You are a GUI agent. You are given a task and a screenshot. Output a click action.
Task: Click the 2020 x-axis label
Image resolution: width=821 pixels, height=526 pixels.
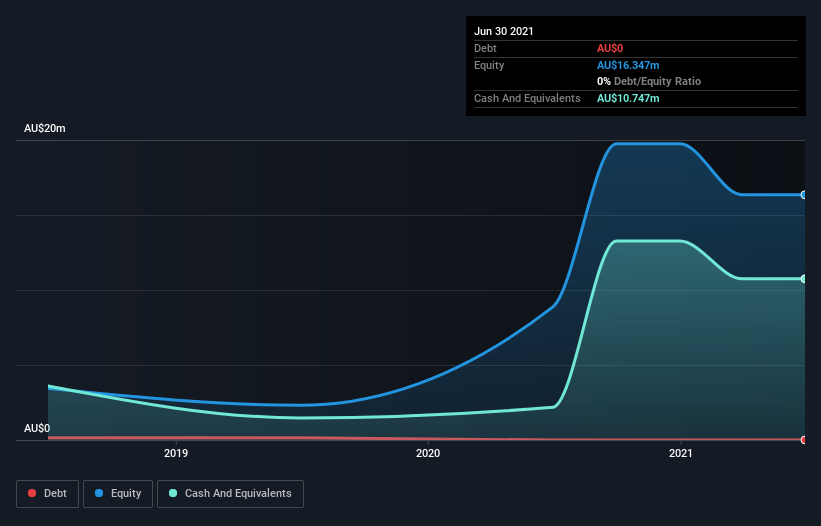428,453
